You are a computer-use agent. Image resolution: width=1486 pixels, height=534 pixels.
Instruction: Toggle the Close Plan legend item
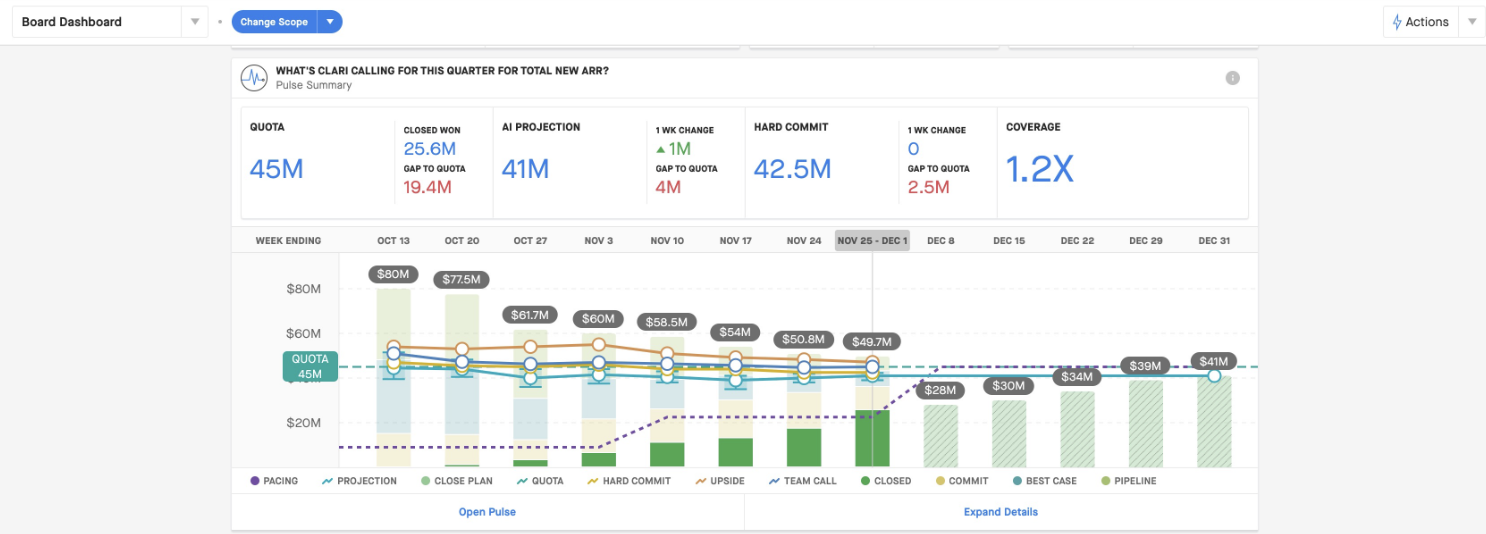[x=457, y=481]
